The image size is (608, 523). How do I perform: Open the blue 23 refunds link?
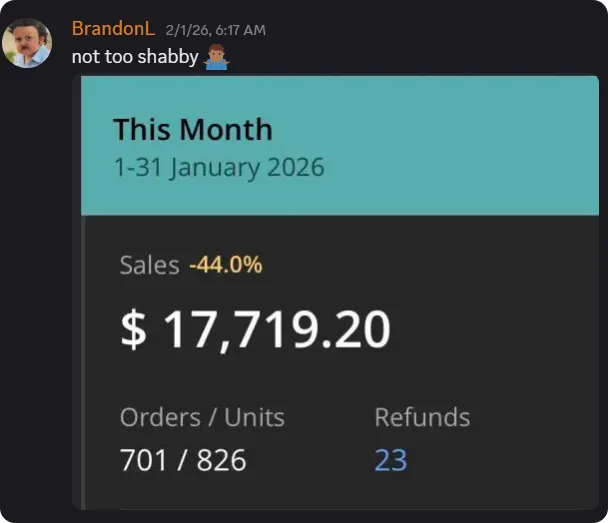click(x=390, y=460)
